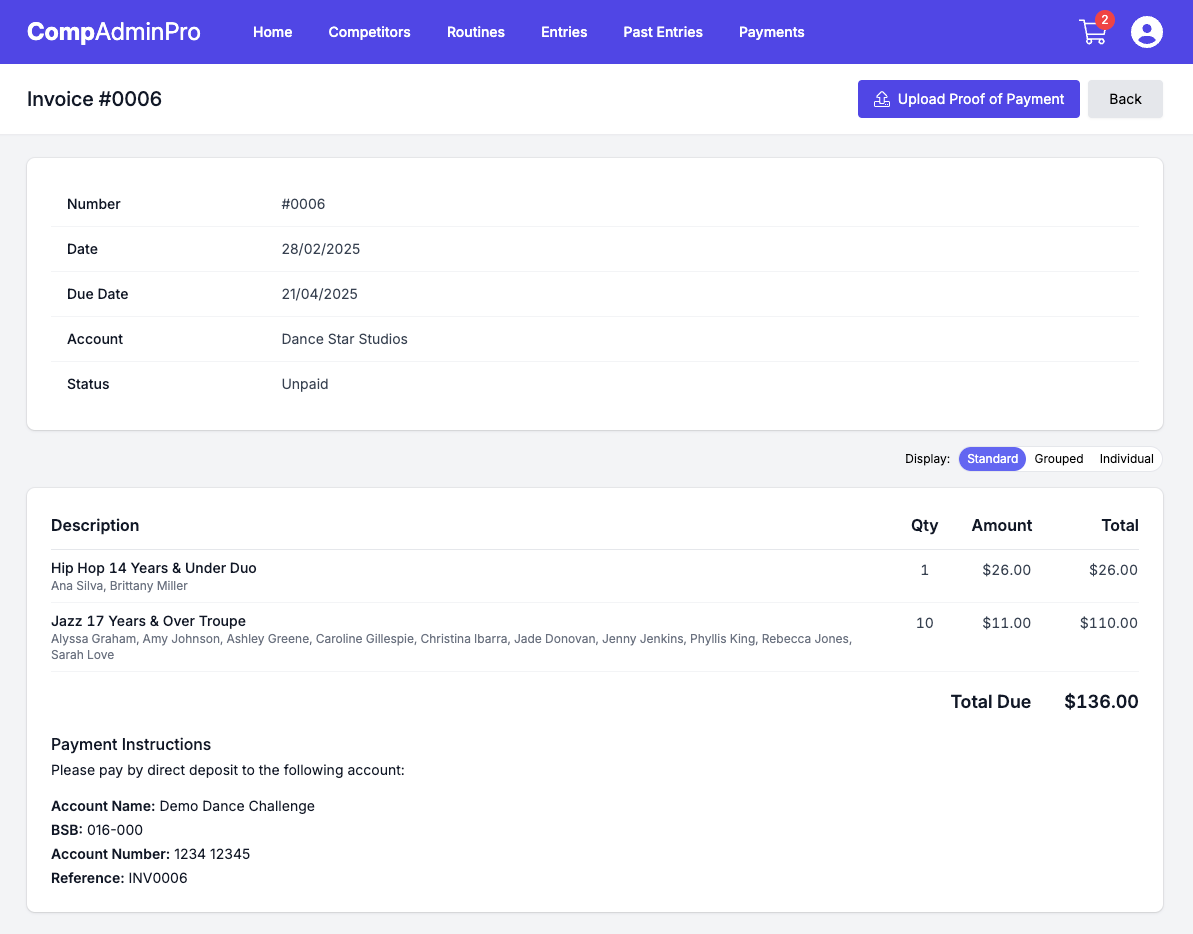
Task: Switch display to Individual
Action: pos(1126,459)
